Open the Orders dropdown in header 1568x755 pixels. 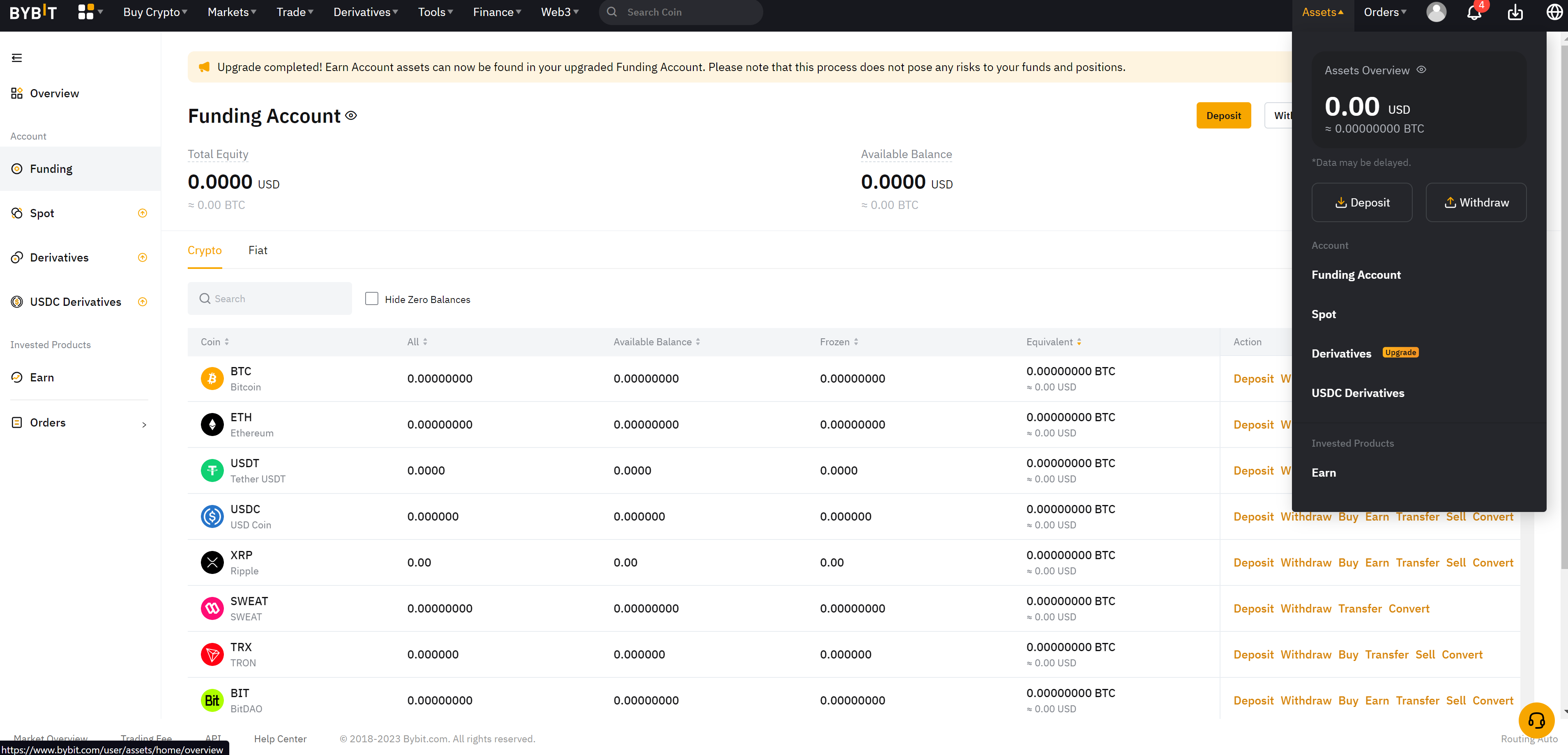tap(1385, 12)
